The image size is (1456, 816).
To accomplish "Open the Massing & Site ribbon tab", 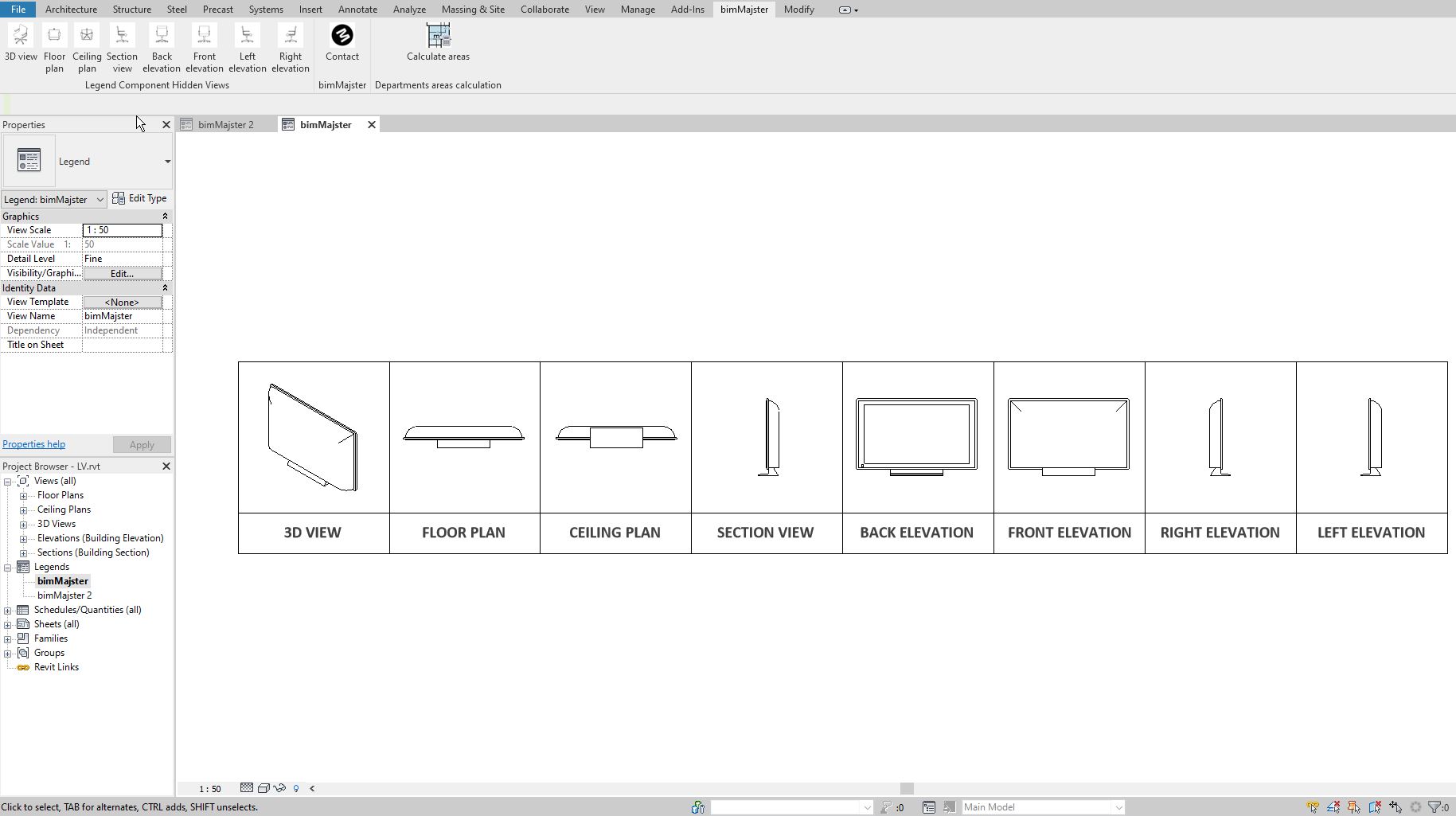I will [x=473, y=10].
